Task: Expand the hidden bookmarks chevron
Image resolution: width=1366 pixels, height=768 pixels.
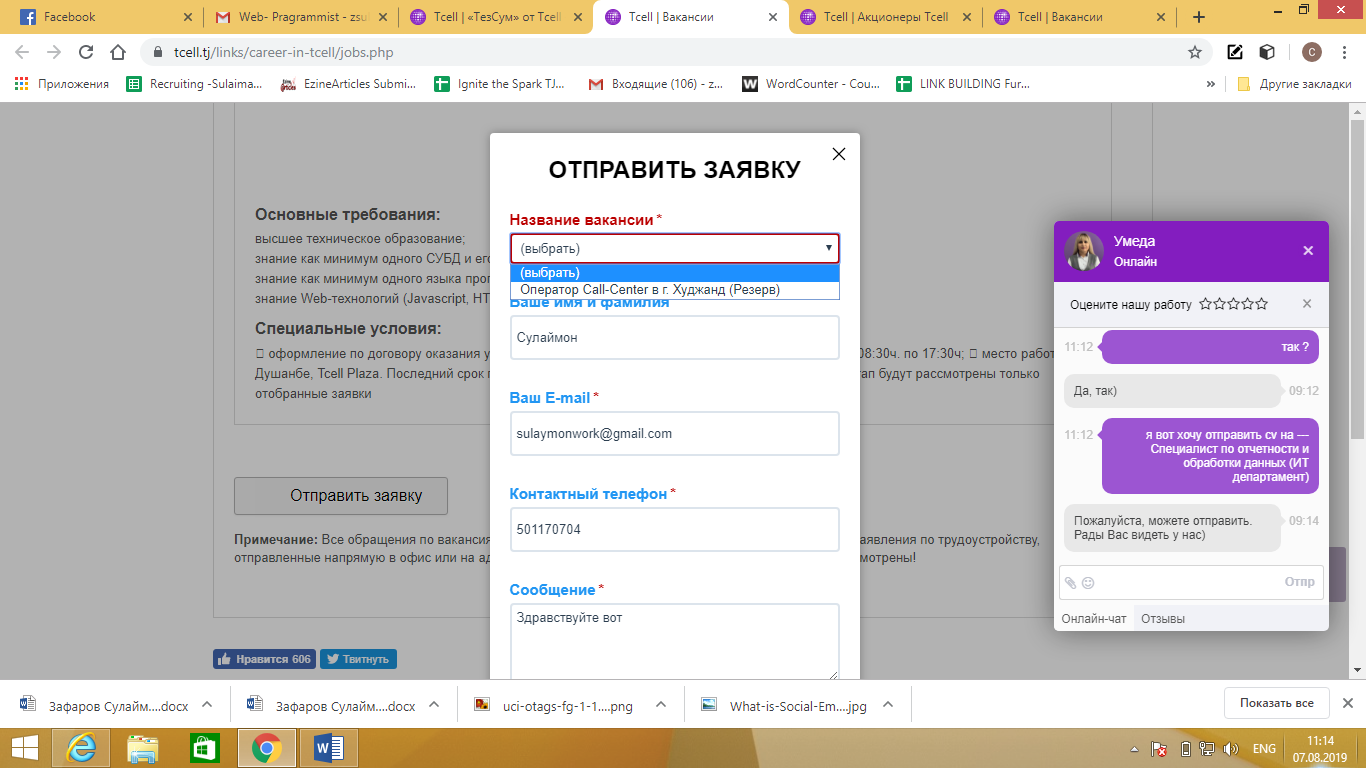Action: (x=1211, y=84)
